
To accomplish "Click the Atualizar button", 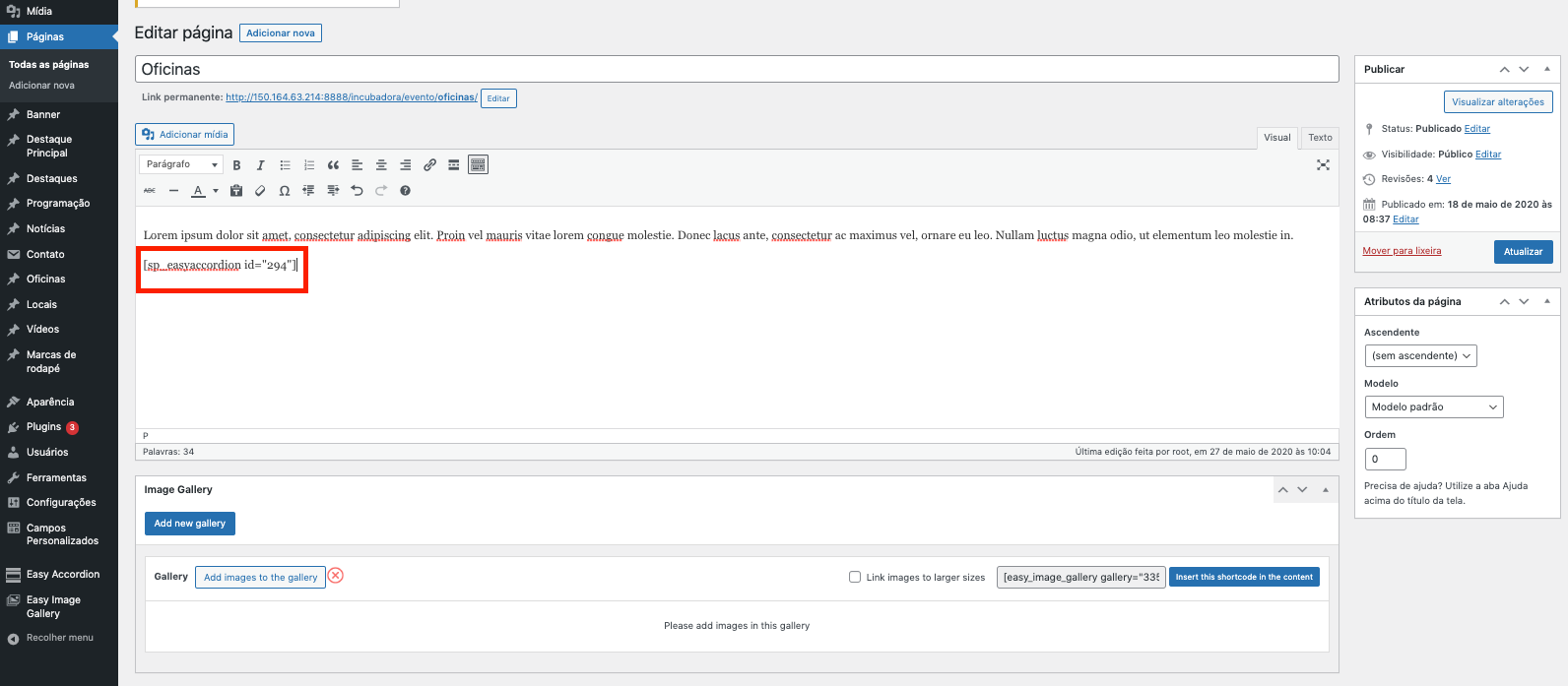I will [x=1523, y=252].
